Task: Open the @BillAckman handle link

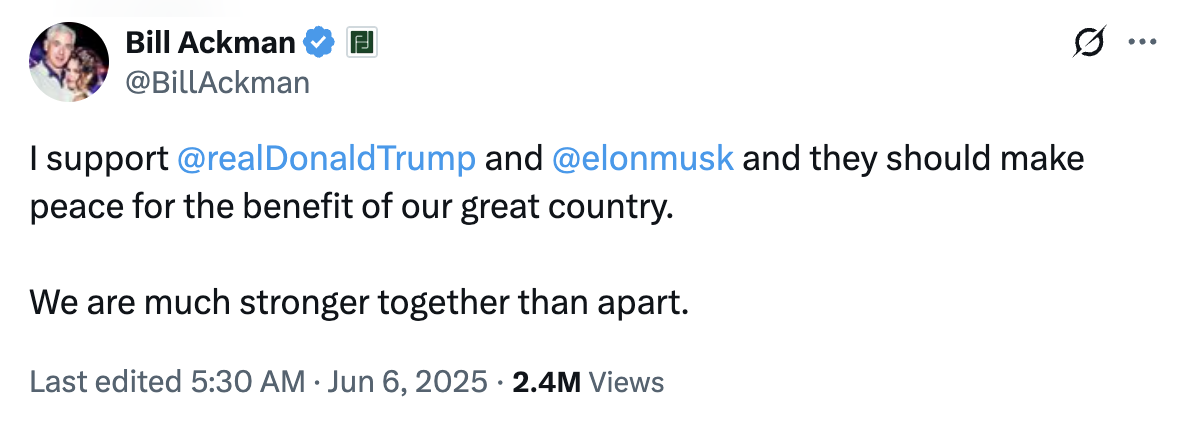Action: 217,82
